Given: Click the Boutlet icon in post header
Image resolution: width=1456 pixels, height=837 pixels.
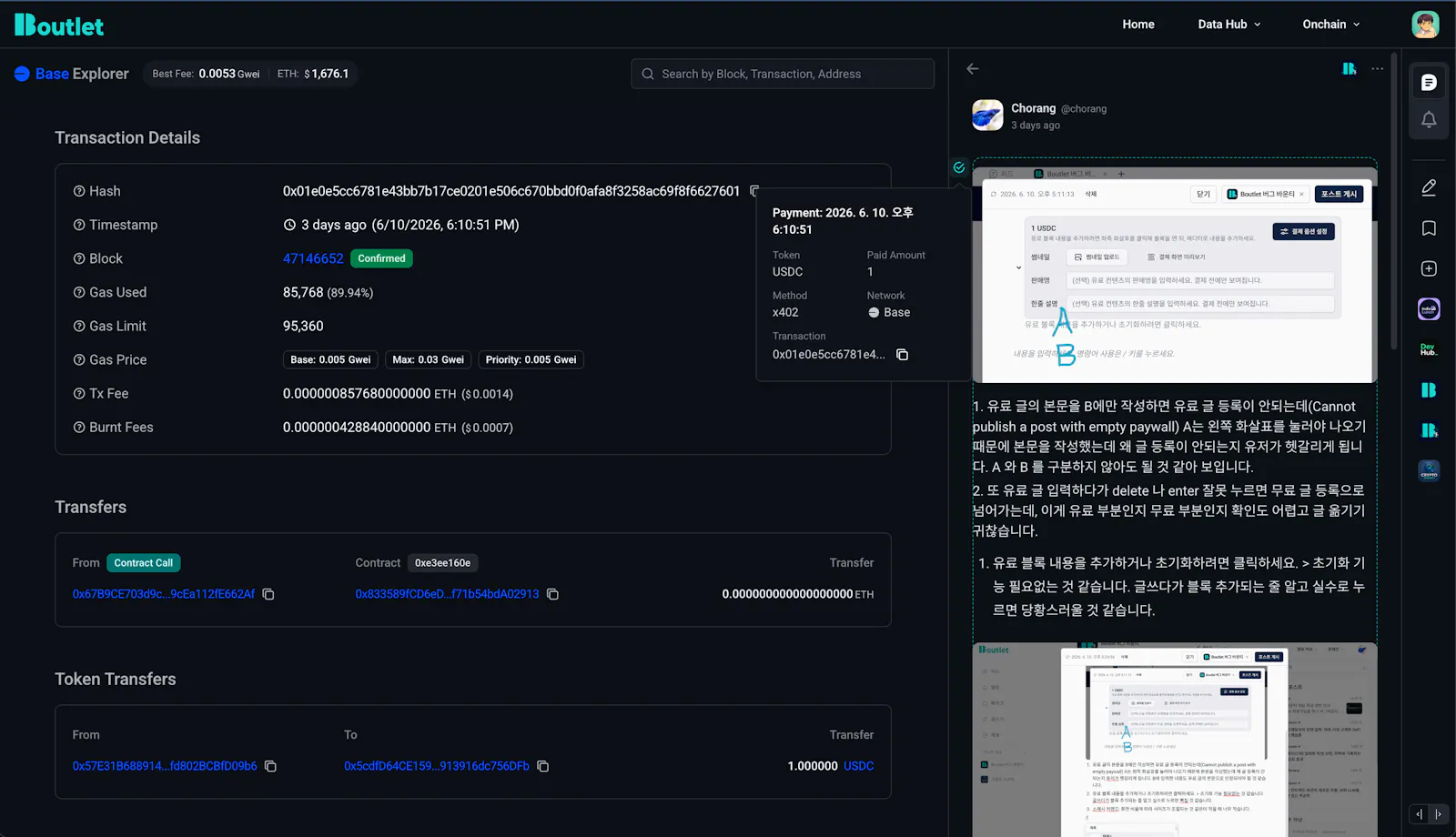Looking at the screenshot, I should click(x=1350, y=69).
